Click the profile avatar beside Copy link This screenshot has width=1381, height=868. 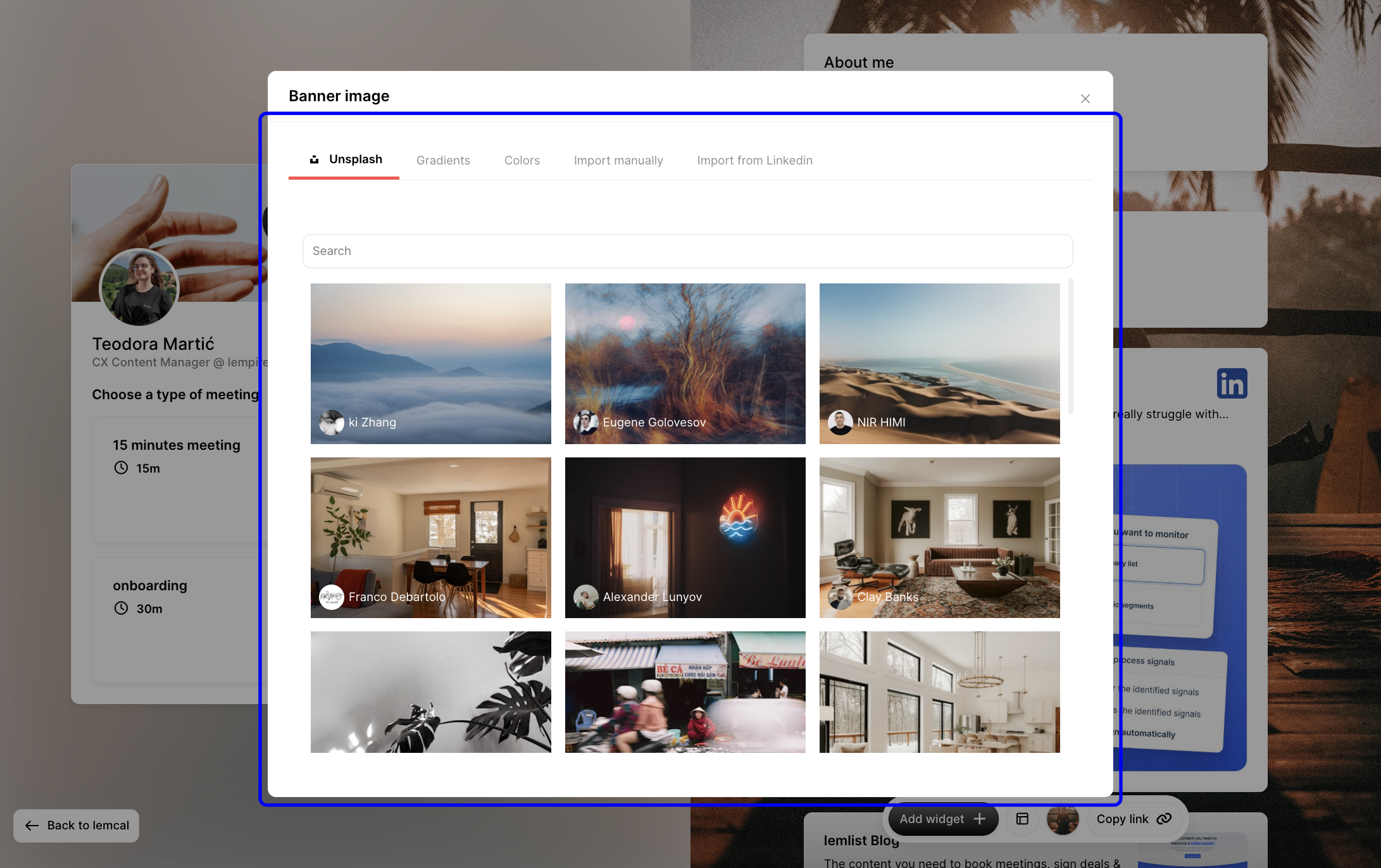click(x=1063, y=819)
